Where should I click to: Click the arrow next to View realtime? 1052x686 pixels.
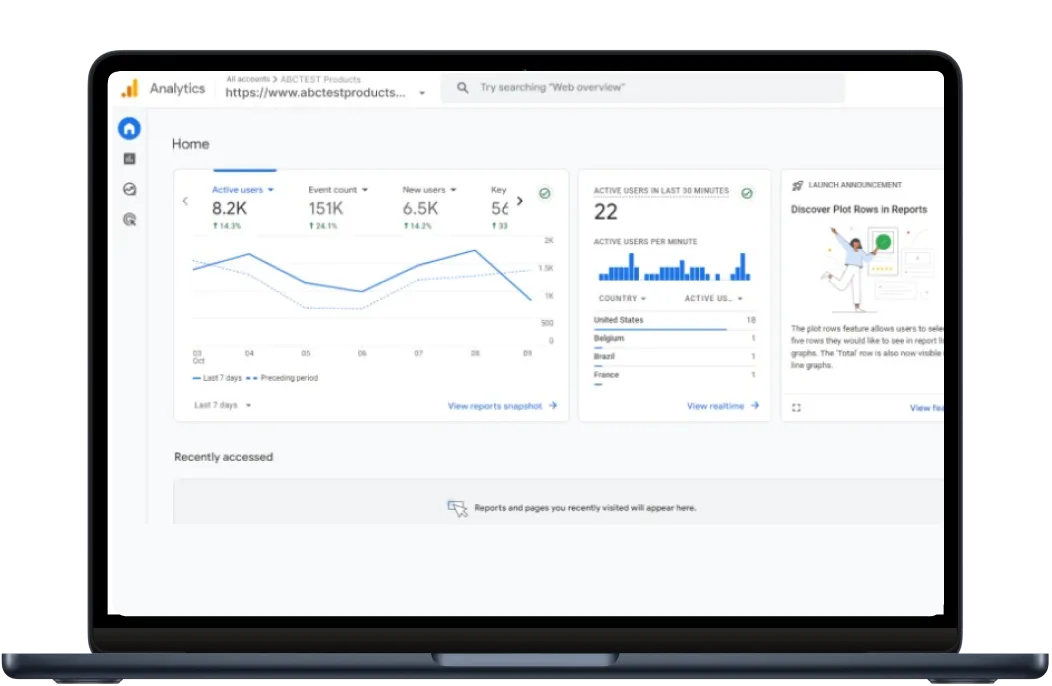click(x=755, y=405)
